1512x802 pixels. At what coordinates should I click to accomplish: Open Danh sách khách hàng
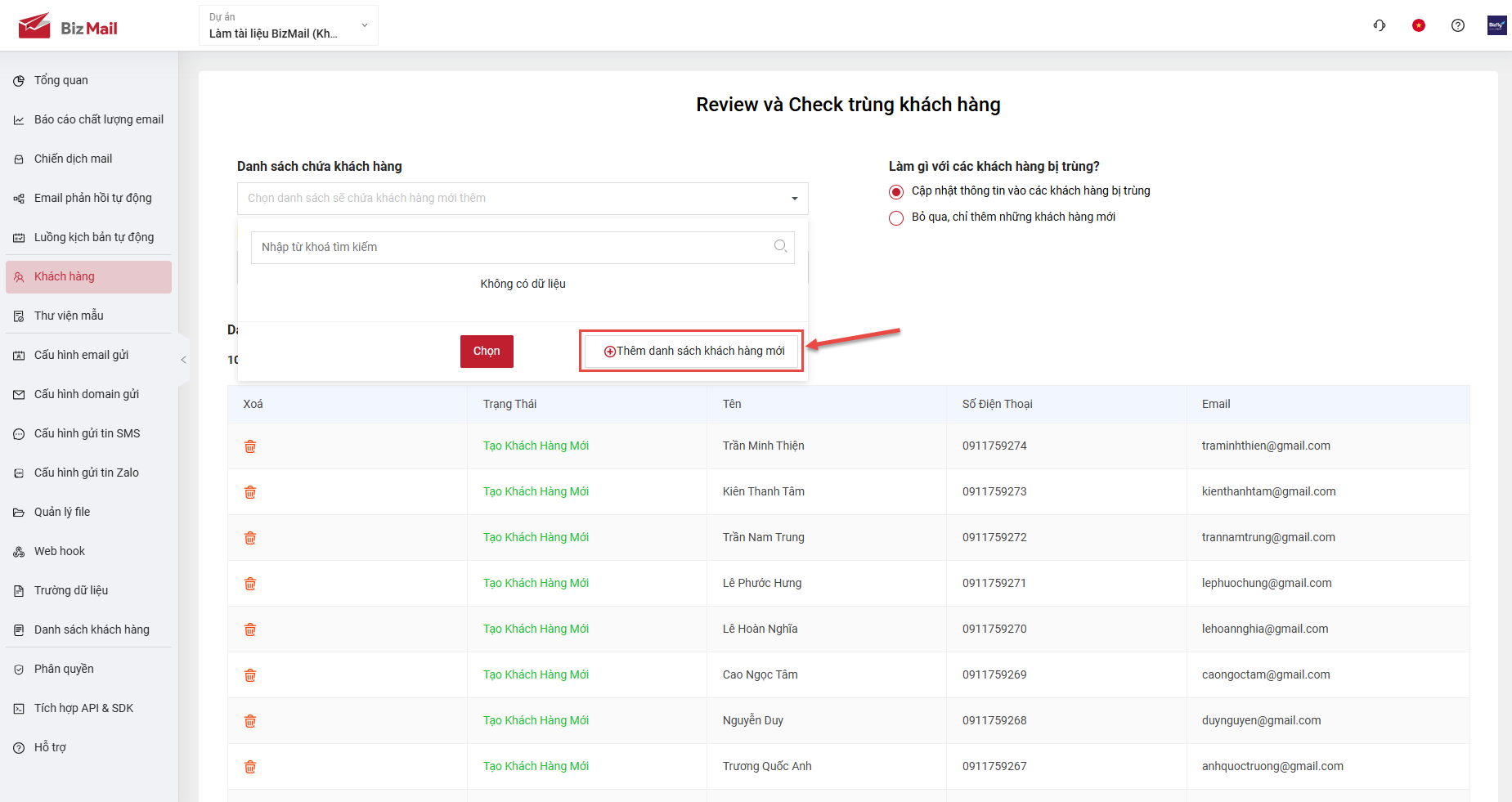88,630
